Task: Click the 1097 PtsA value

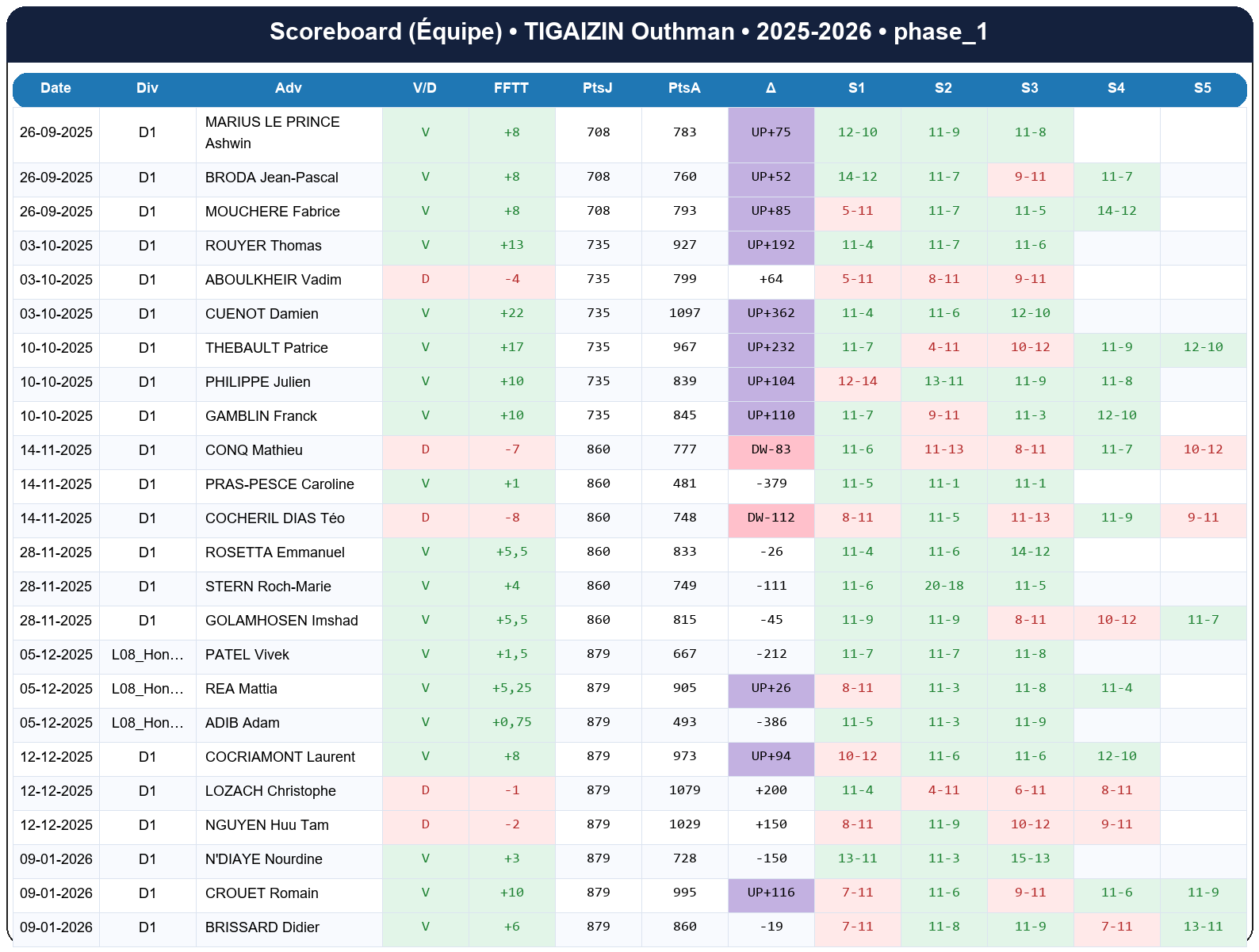Action: 684,313
